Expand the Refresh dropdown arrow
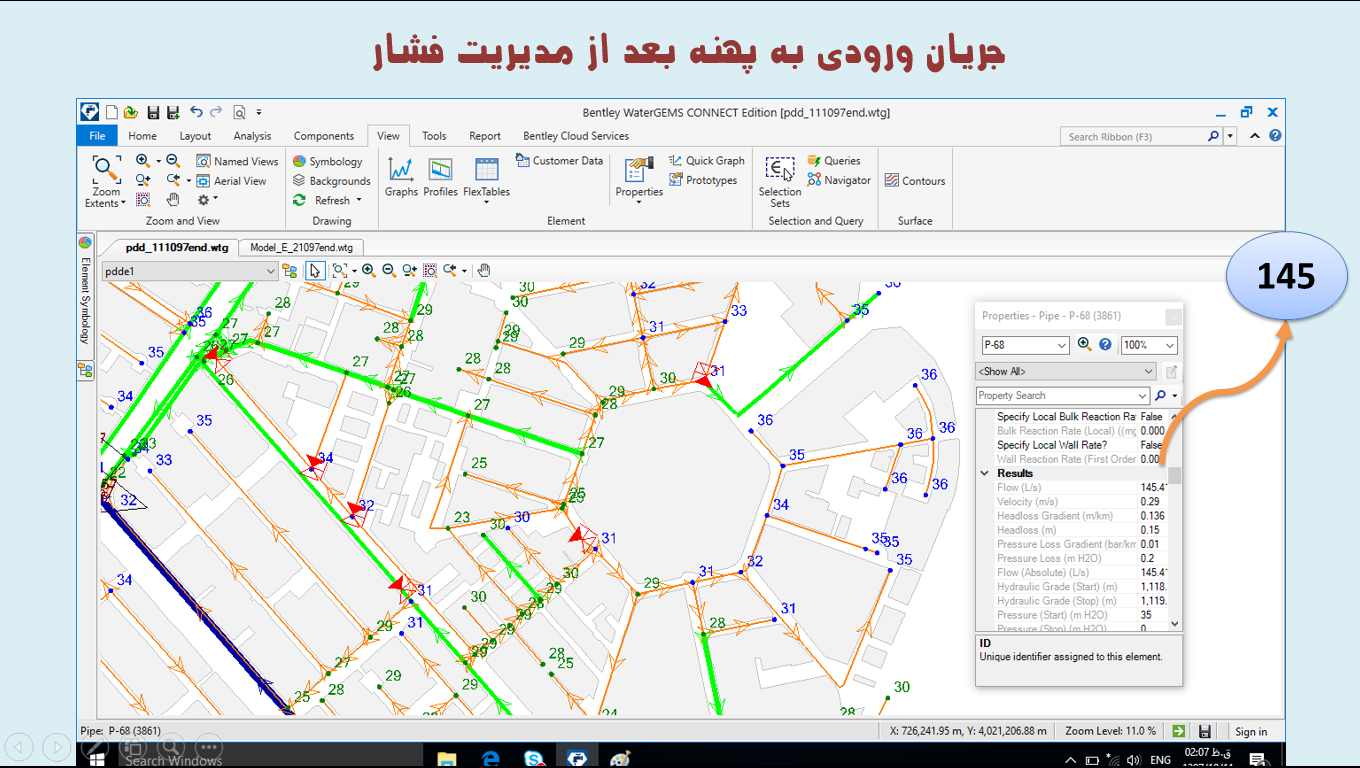Screen dimensions: 1360x768 click(358, 200)
